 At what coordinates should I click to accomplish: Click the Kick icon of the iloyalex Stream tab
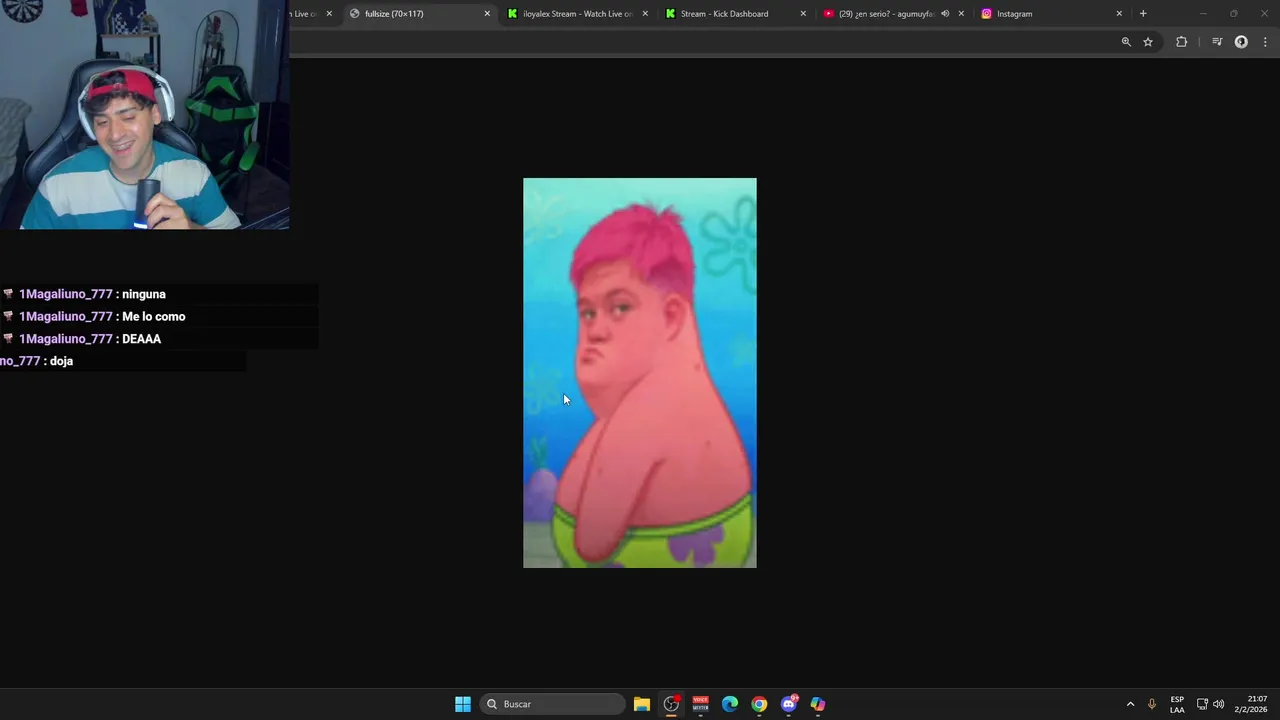[x=513, y=14]
